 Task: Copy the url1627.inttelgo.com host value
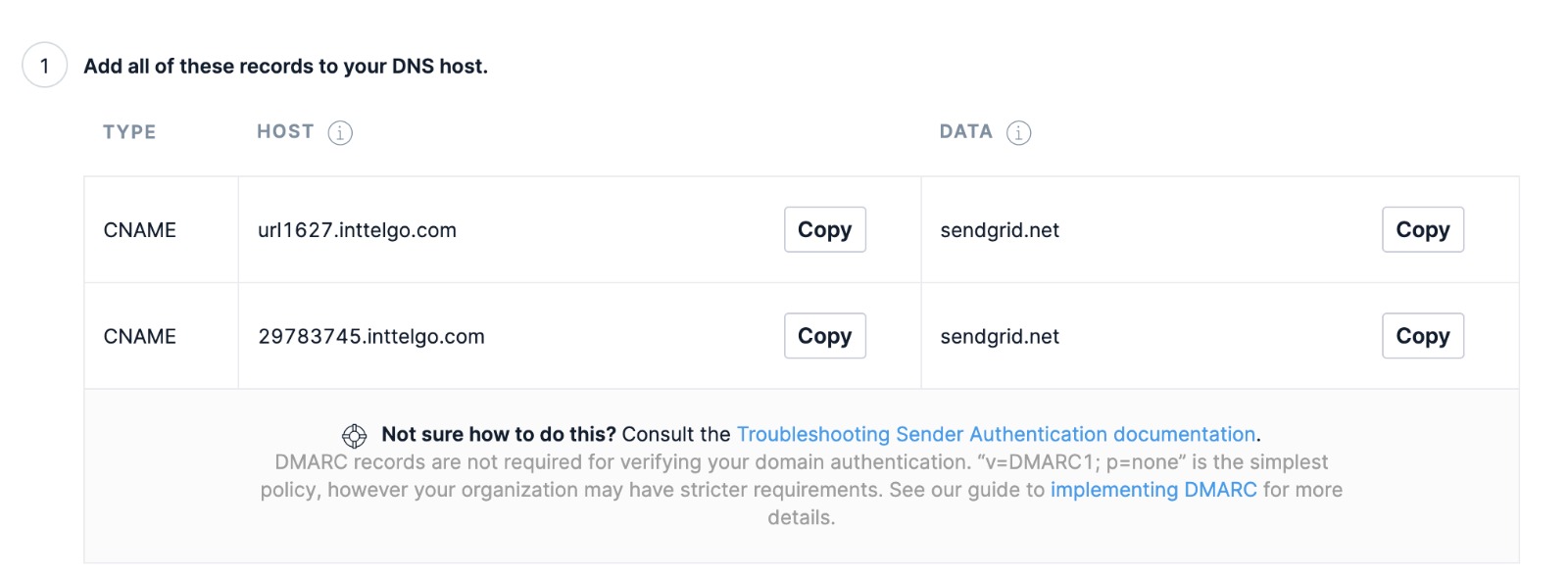(x=824, y=229)
